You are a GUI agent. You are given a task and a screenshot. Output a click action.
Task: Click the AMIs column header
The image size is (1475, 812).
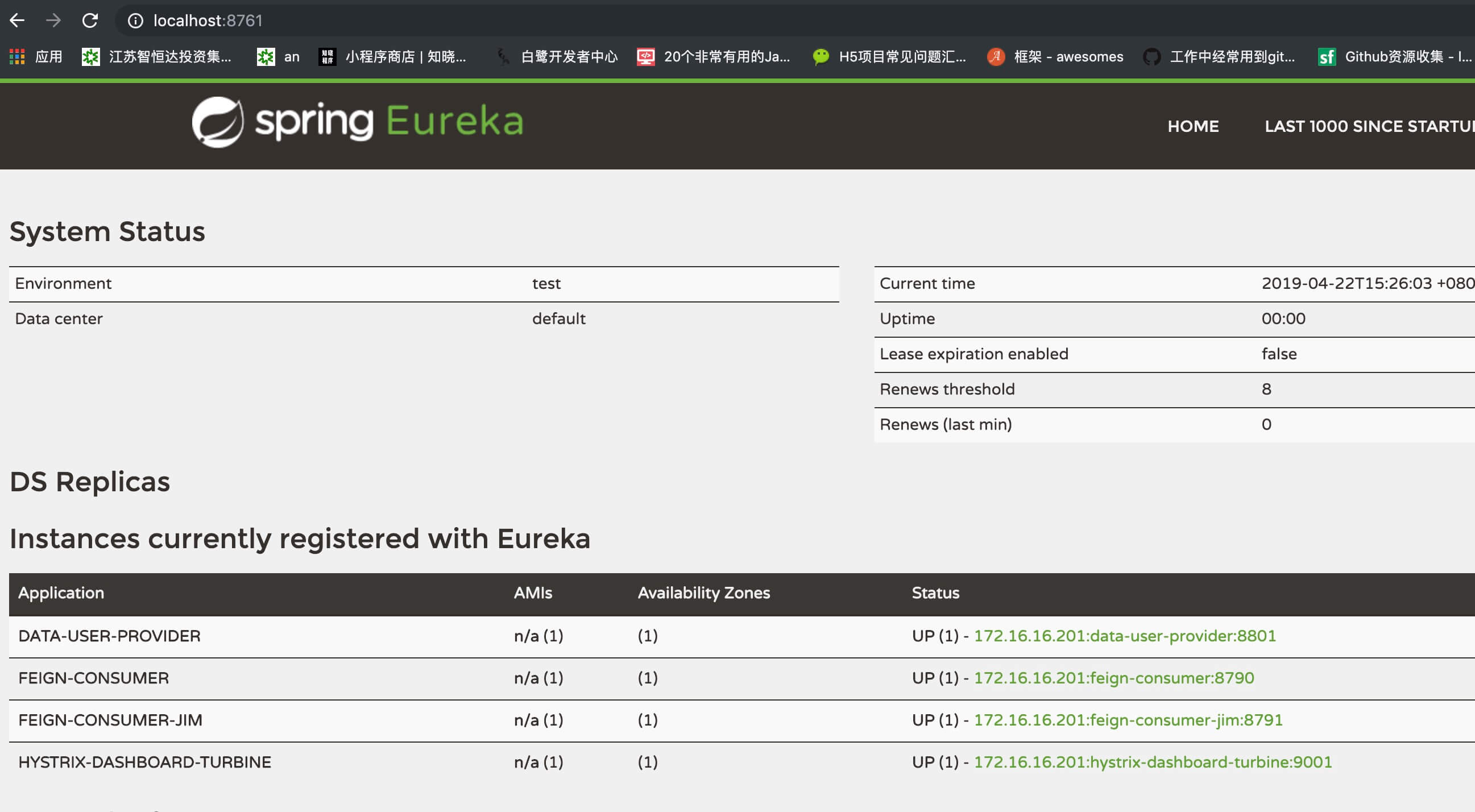(x=532, y=593)
